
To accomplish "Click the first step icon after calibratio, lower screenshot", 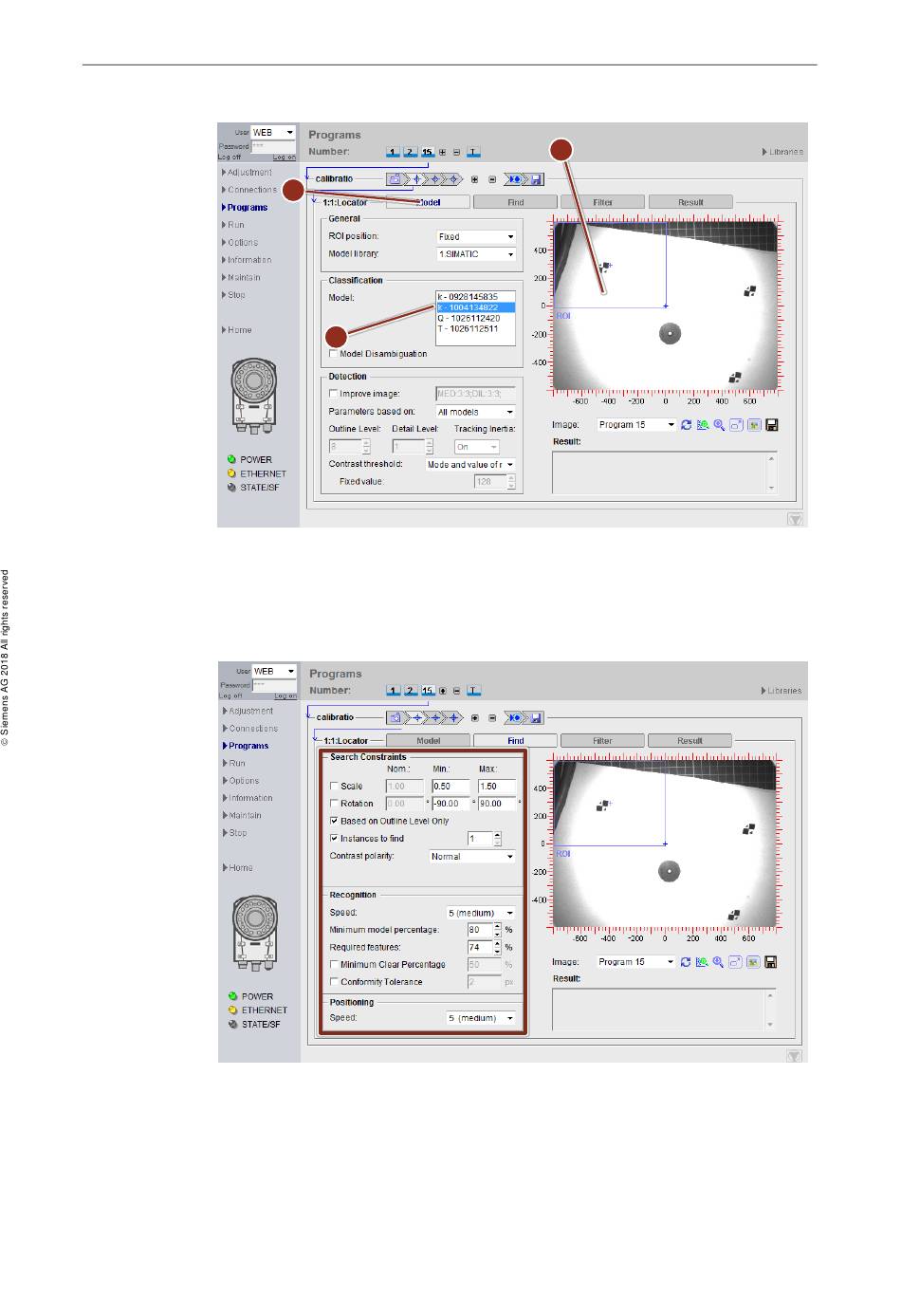I will pyautogui.click(x=395, y=717).
